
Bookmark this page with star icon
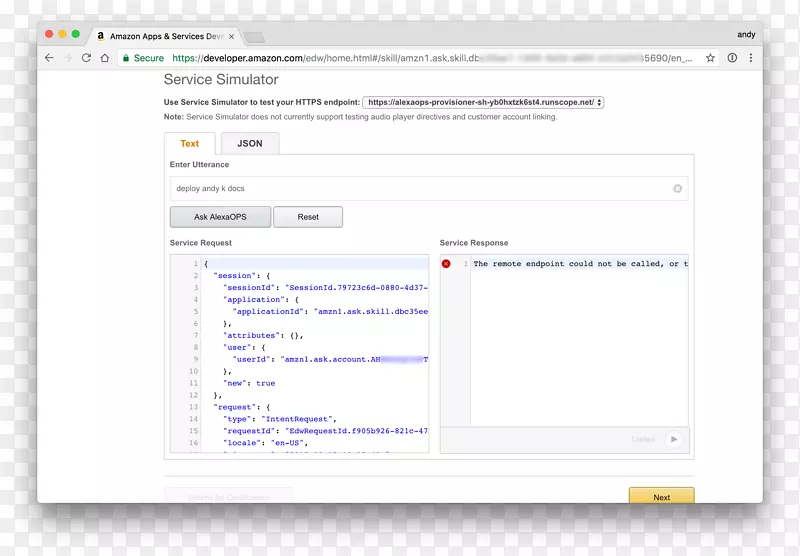(x=710, y=58)
